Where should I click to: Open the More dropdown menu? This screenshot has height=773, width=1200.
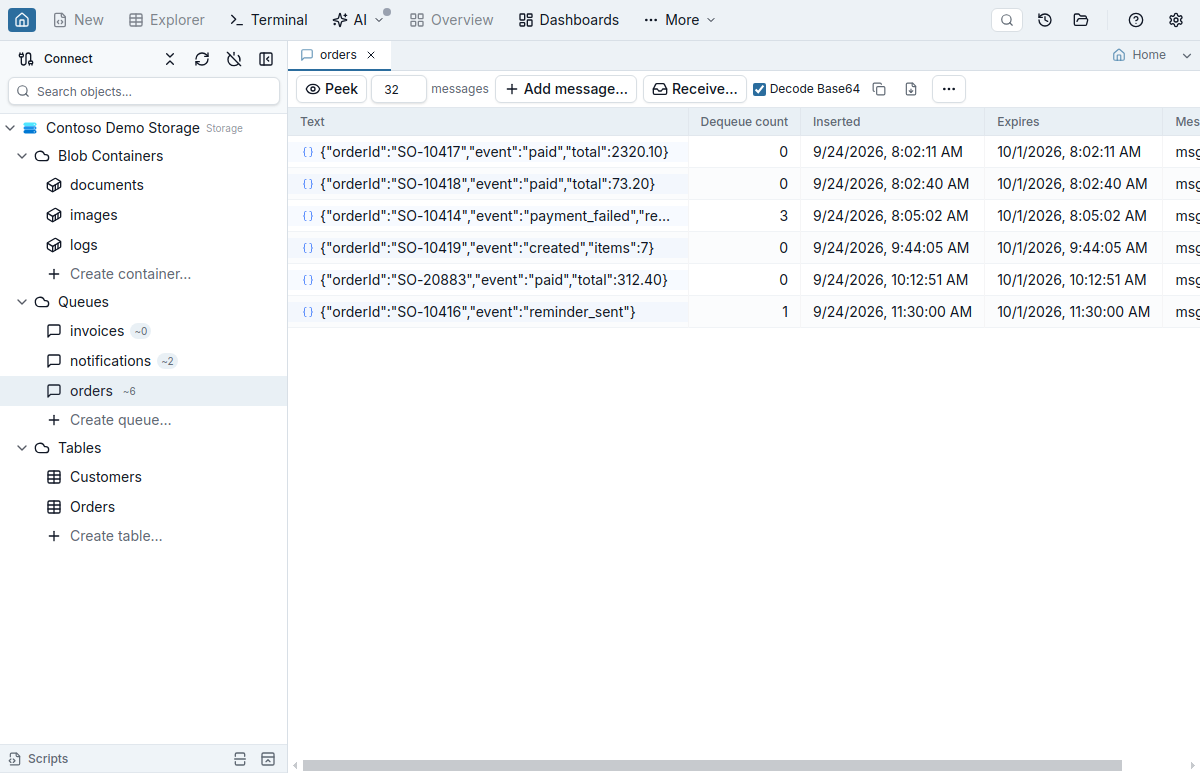pos(680,20)
